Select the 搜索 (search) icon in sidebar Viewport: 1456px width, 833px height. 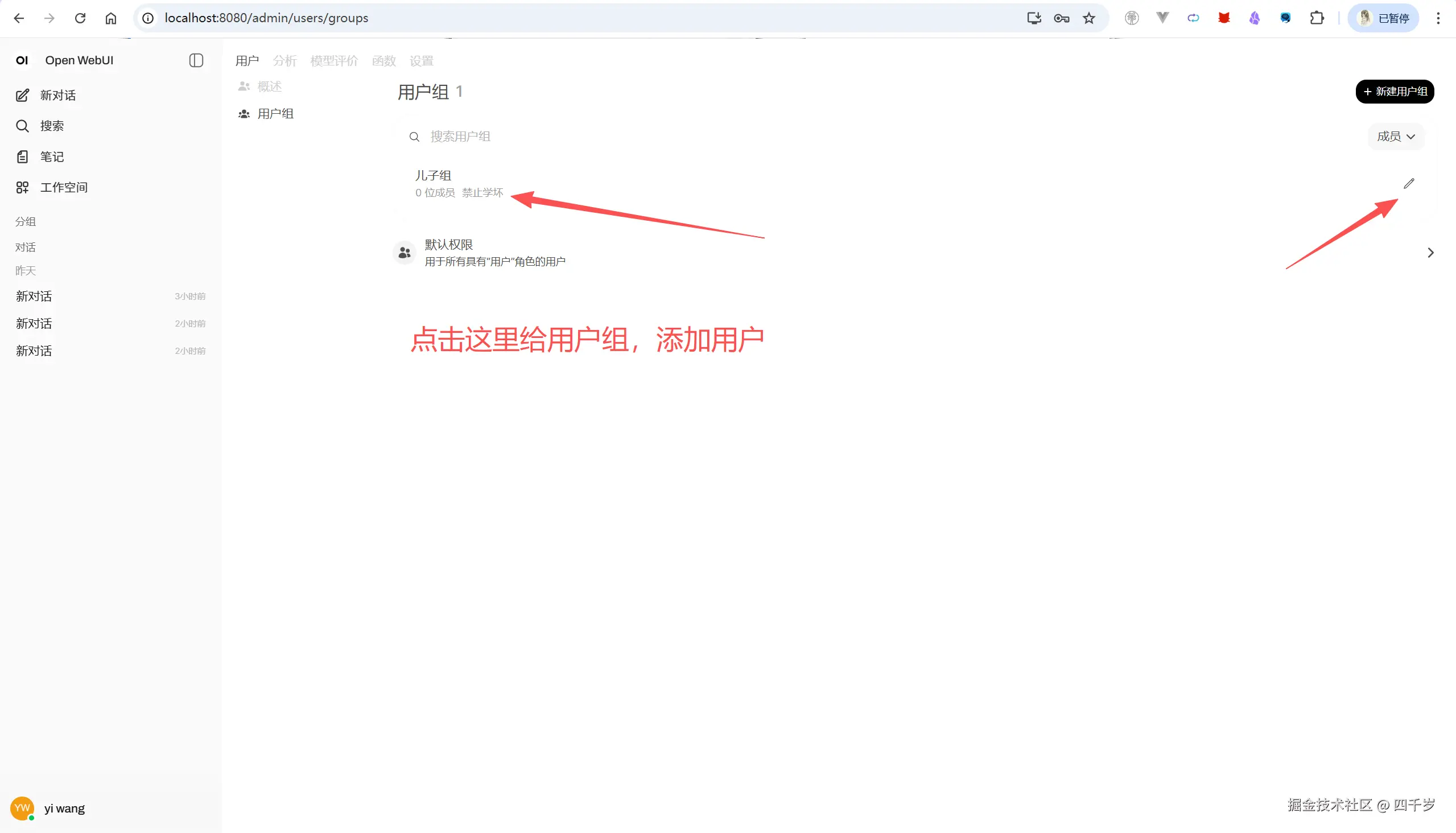22,125
